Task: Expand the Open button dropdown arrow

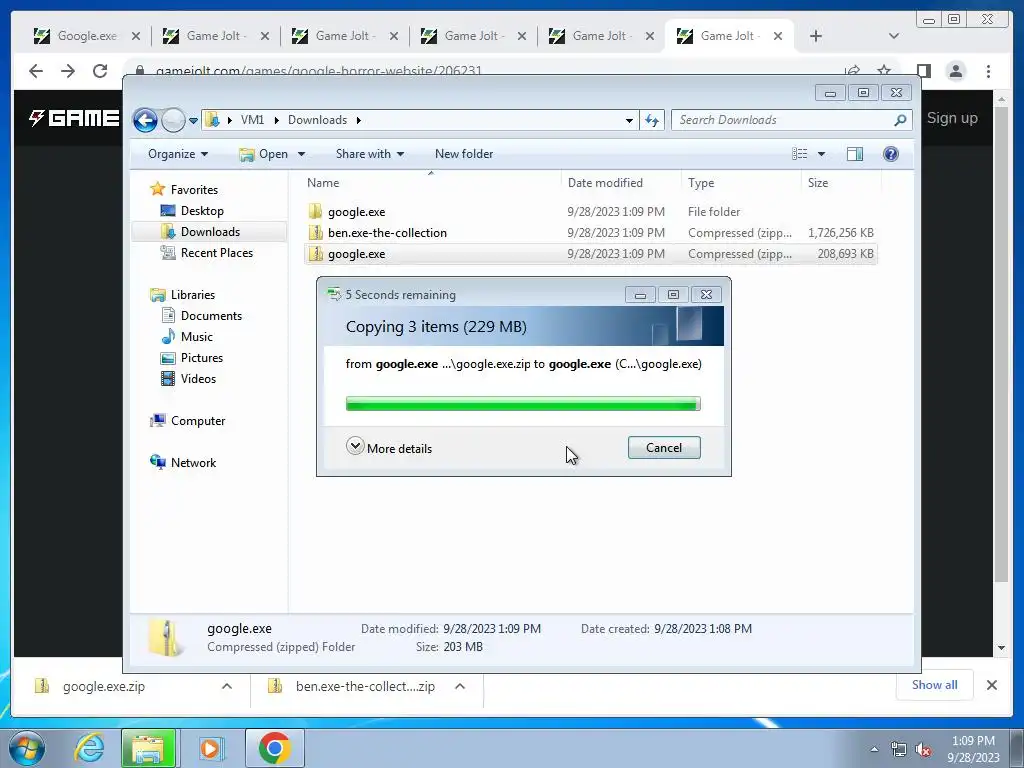Action: (301, 154)
